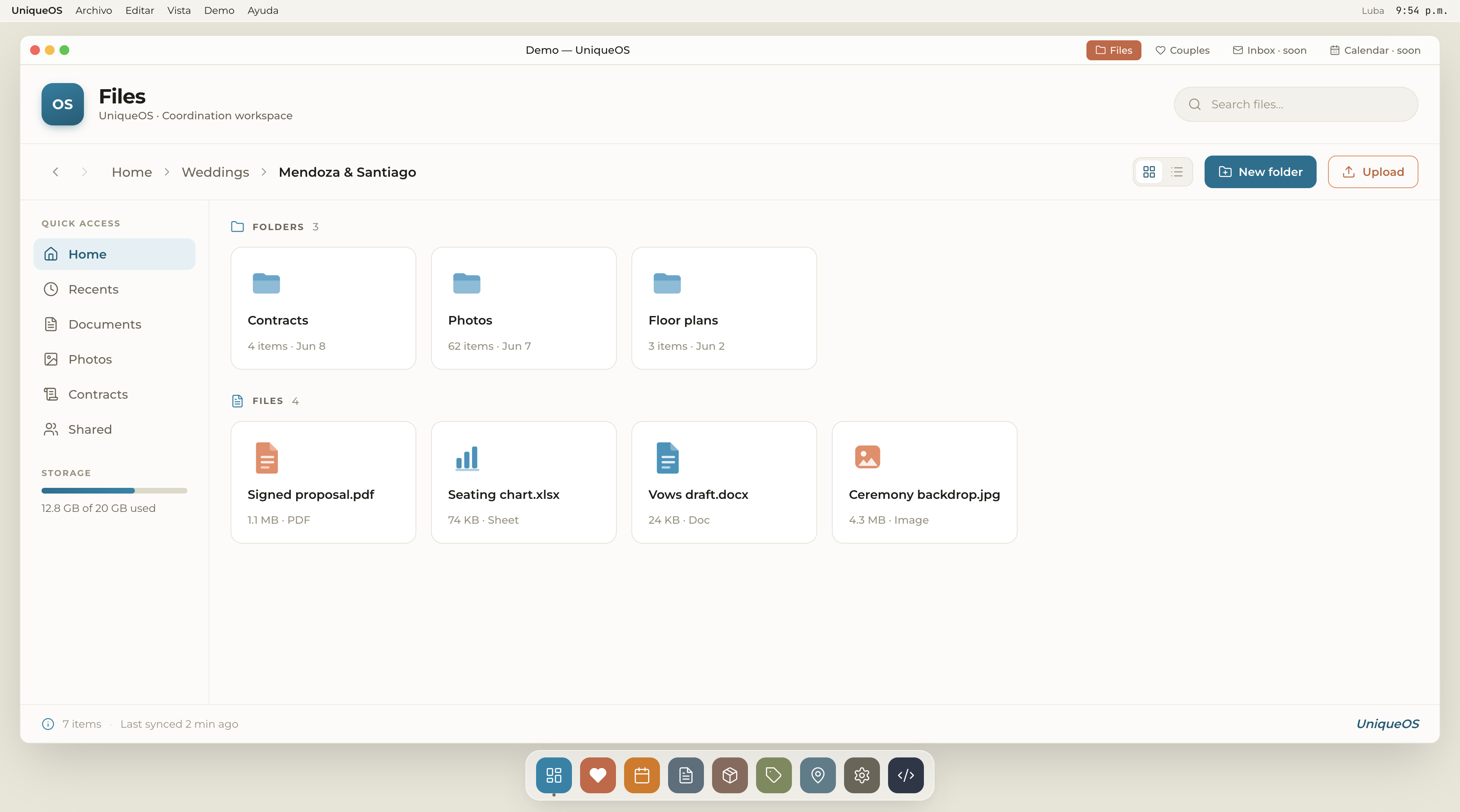Viewport: 1460px width, 812px height.
Task: Open the tag dock icon
Action: (774, 775)
